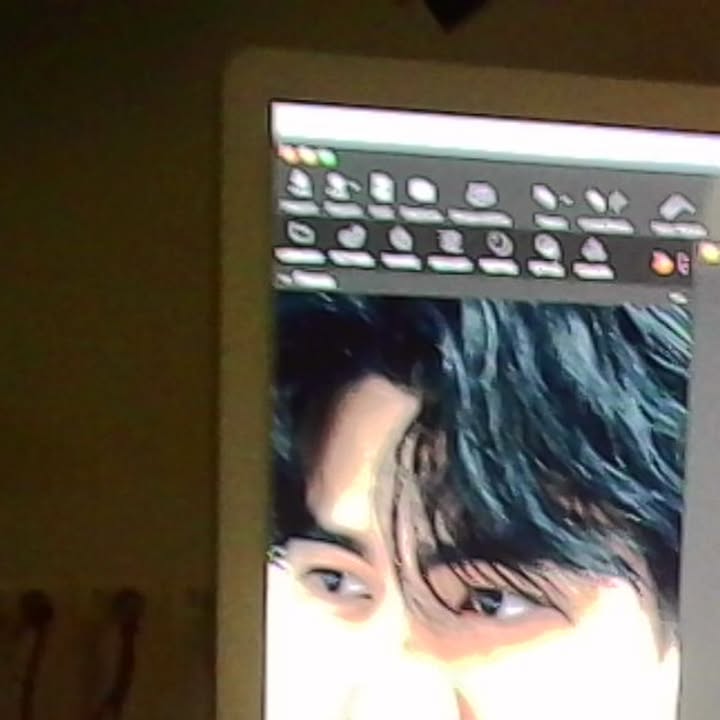
Task: Pick the fourth icon in the second toolbar row
Action: 450,242
